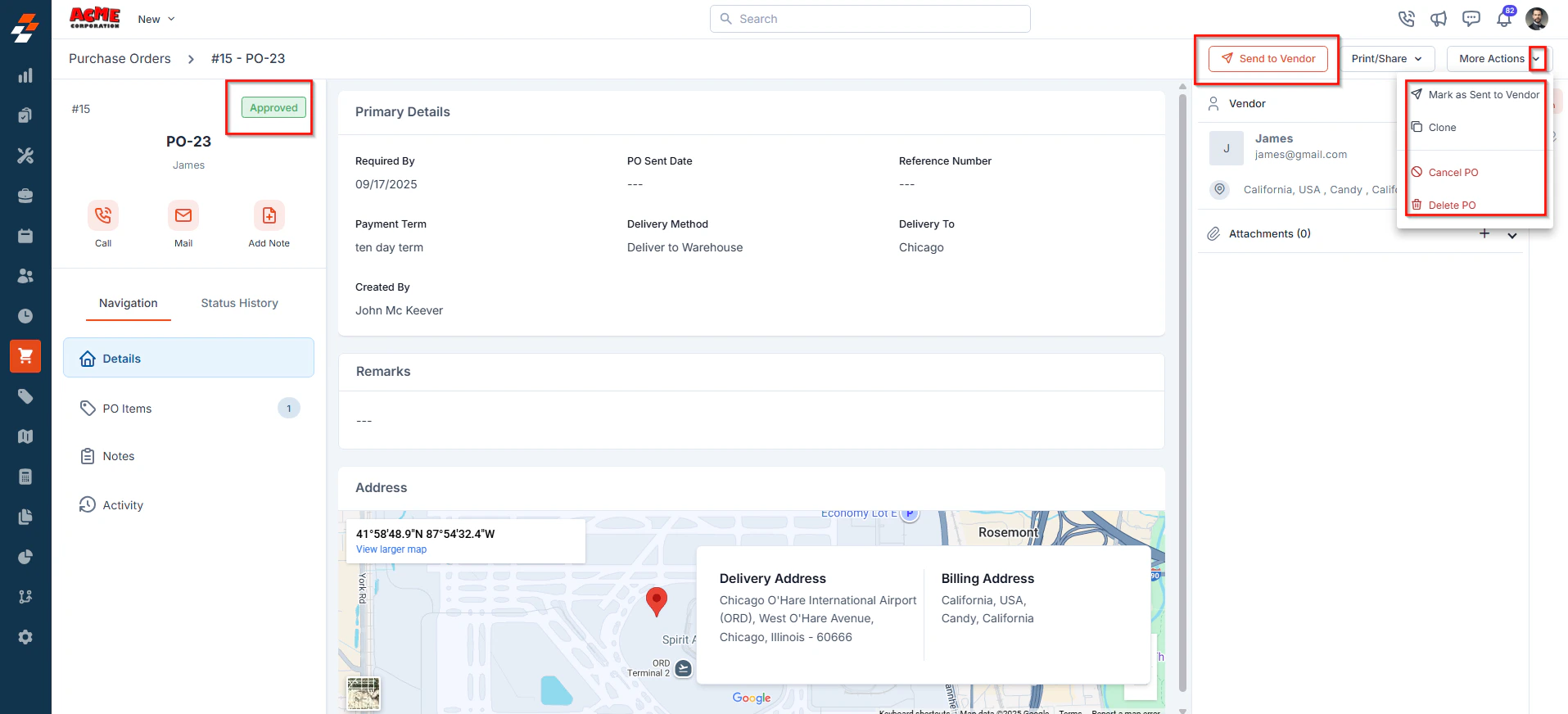1568x714 pixels.
Task: Open the Activity navigation item
Action: point(188,505)
